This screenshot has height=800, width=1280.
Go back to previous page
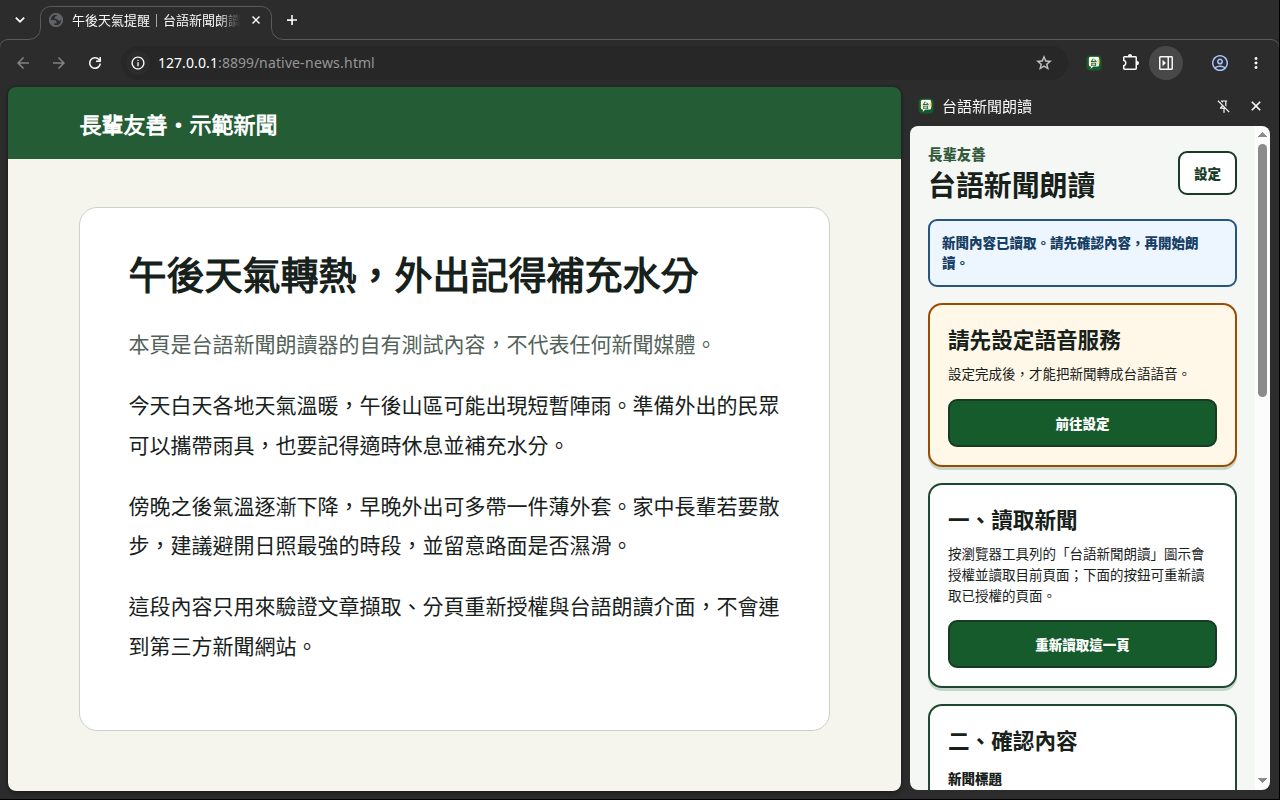click(23, 63)
